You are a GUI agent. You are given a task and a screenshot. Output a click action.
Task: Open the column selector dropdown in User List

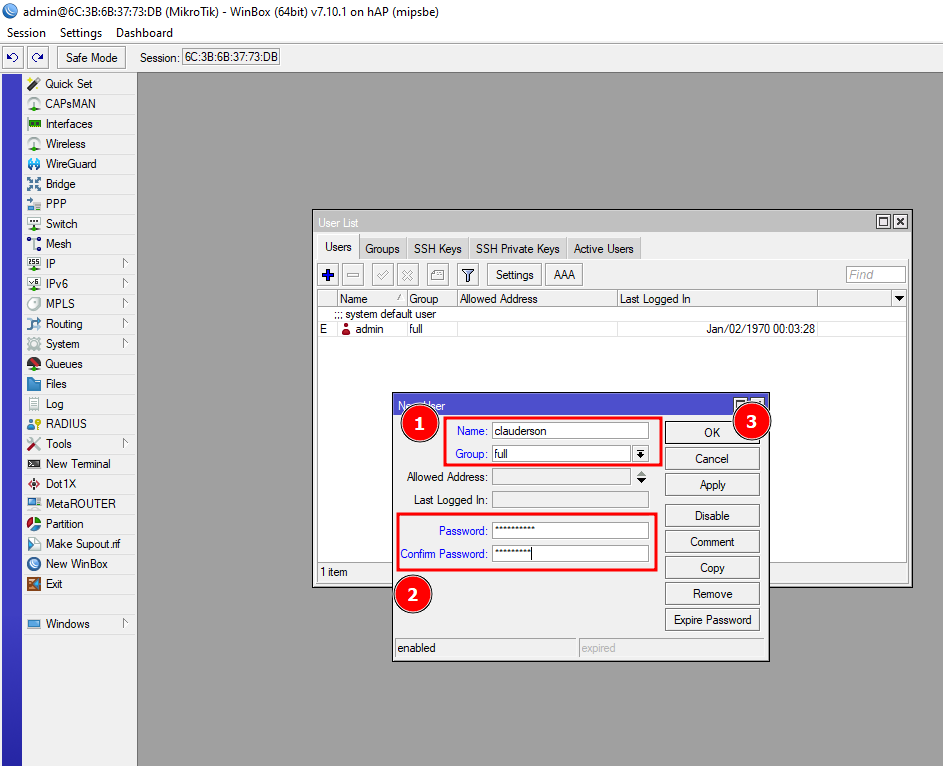[898, 299]
